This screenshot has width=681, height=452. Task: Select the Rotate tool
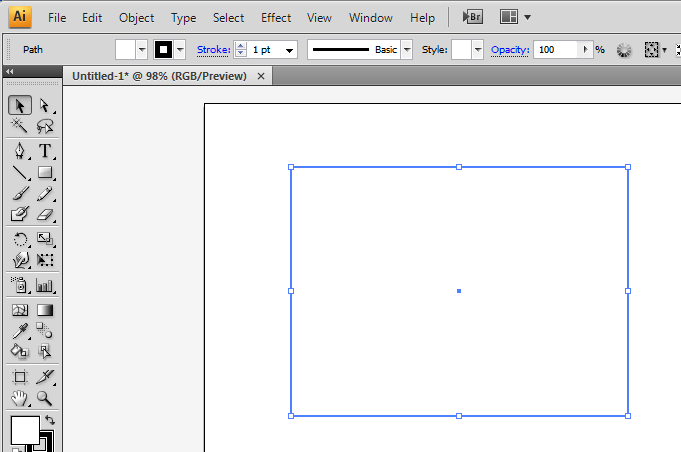(20, 239)
